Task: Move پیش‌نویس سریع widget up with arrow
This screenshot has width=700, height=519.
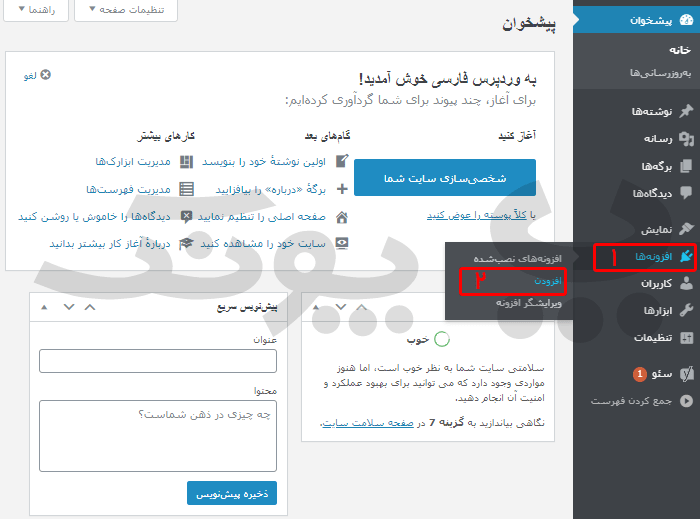Action: (90, 307)
